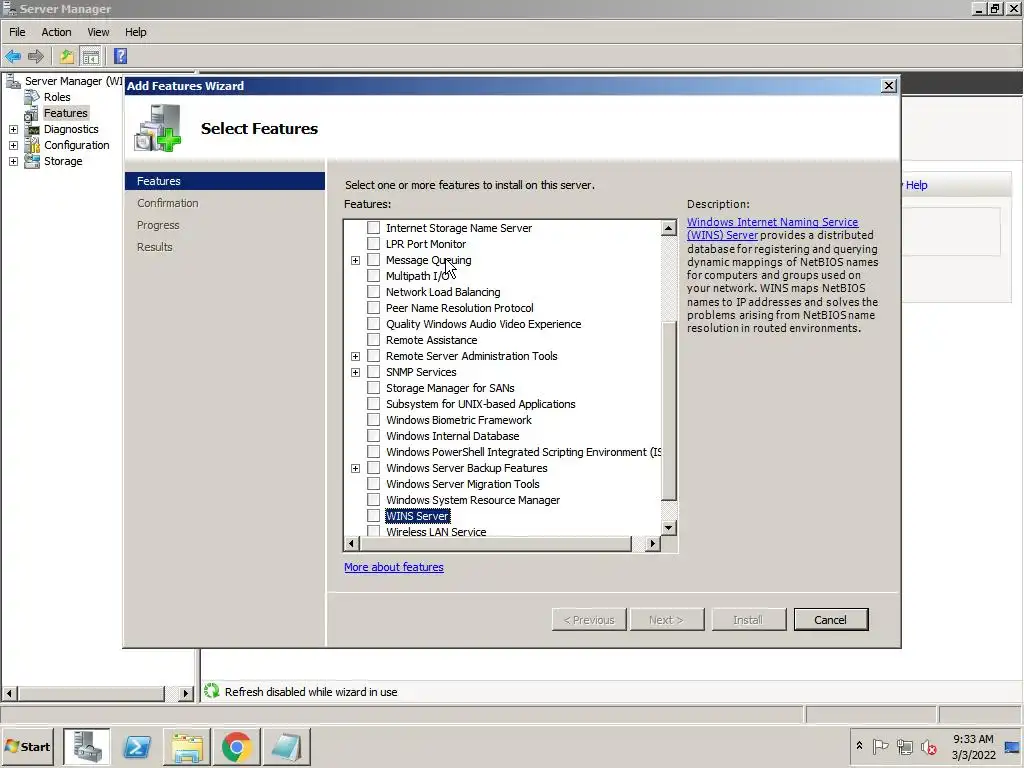The image size is (1024, 768).
Task: Click the Forward arrow toolbar icon
Action: 36,57
